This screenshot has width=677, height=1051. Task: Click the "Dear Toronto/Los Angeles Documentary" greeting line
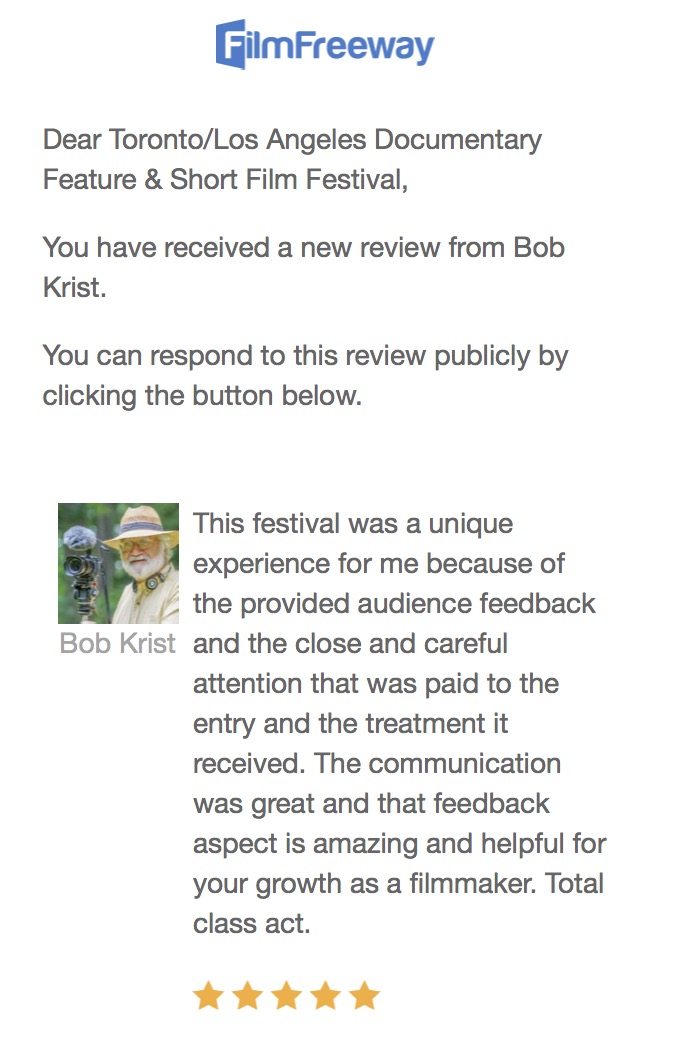click(x=292, y=140)
